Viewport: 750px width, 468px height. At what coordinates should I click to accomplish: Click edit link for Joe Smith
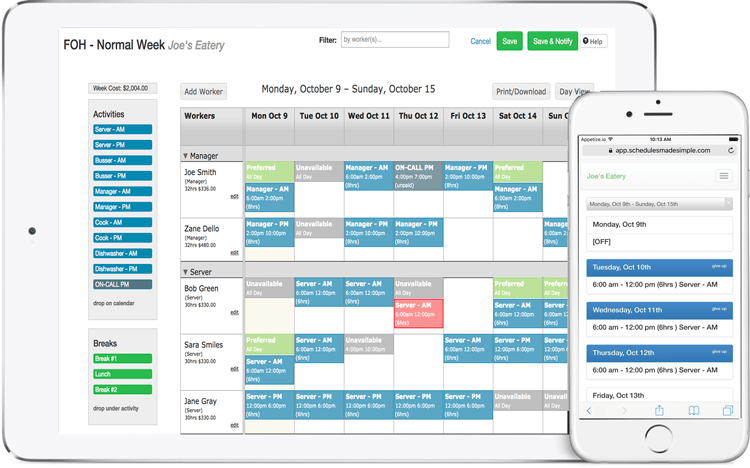point(234,196)
